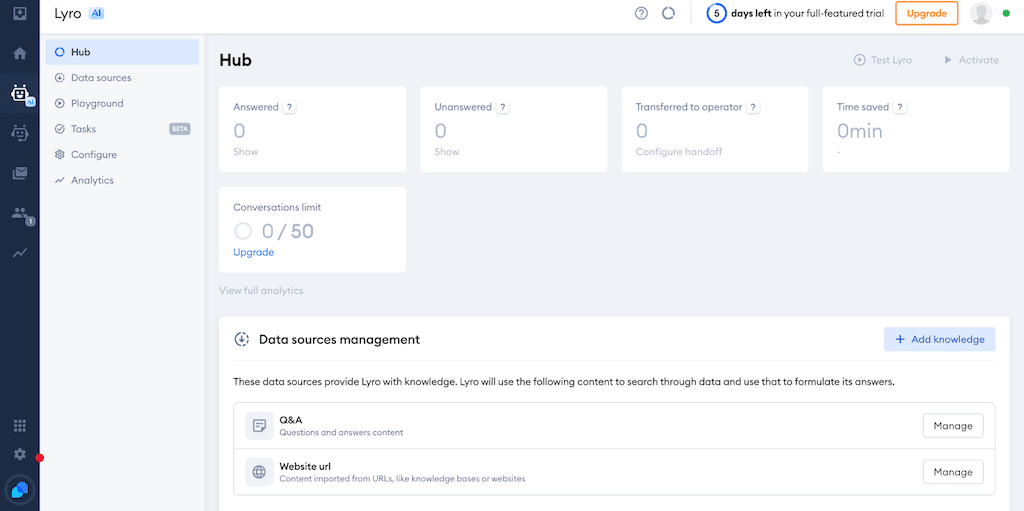Open the contacts people icon in sidebar
This screenshot has height=511, width=1024.
[20, 214]
